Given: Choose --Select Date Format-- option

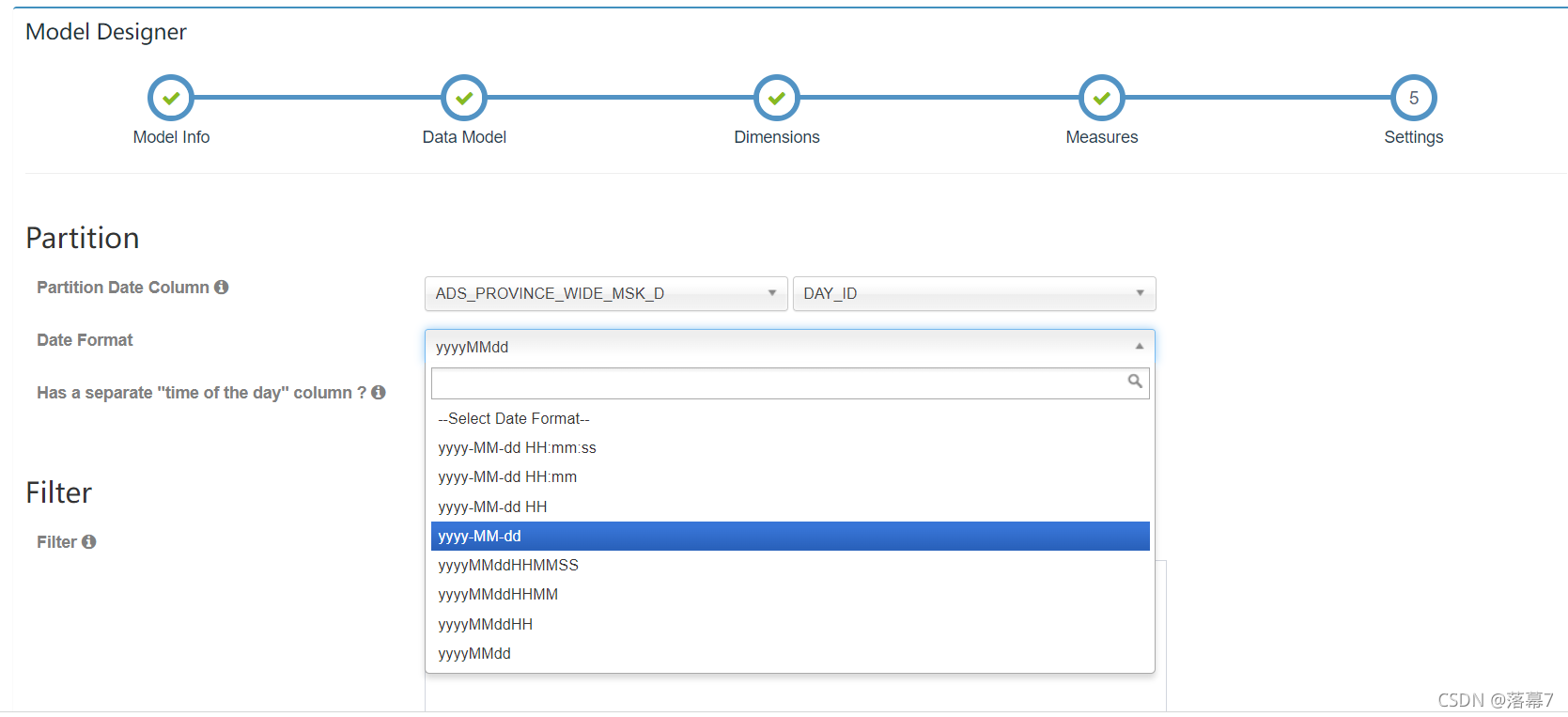Looking at the screenshot, I should [790, 419].
